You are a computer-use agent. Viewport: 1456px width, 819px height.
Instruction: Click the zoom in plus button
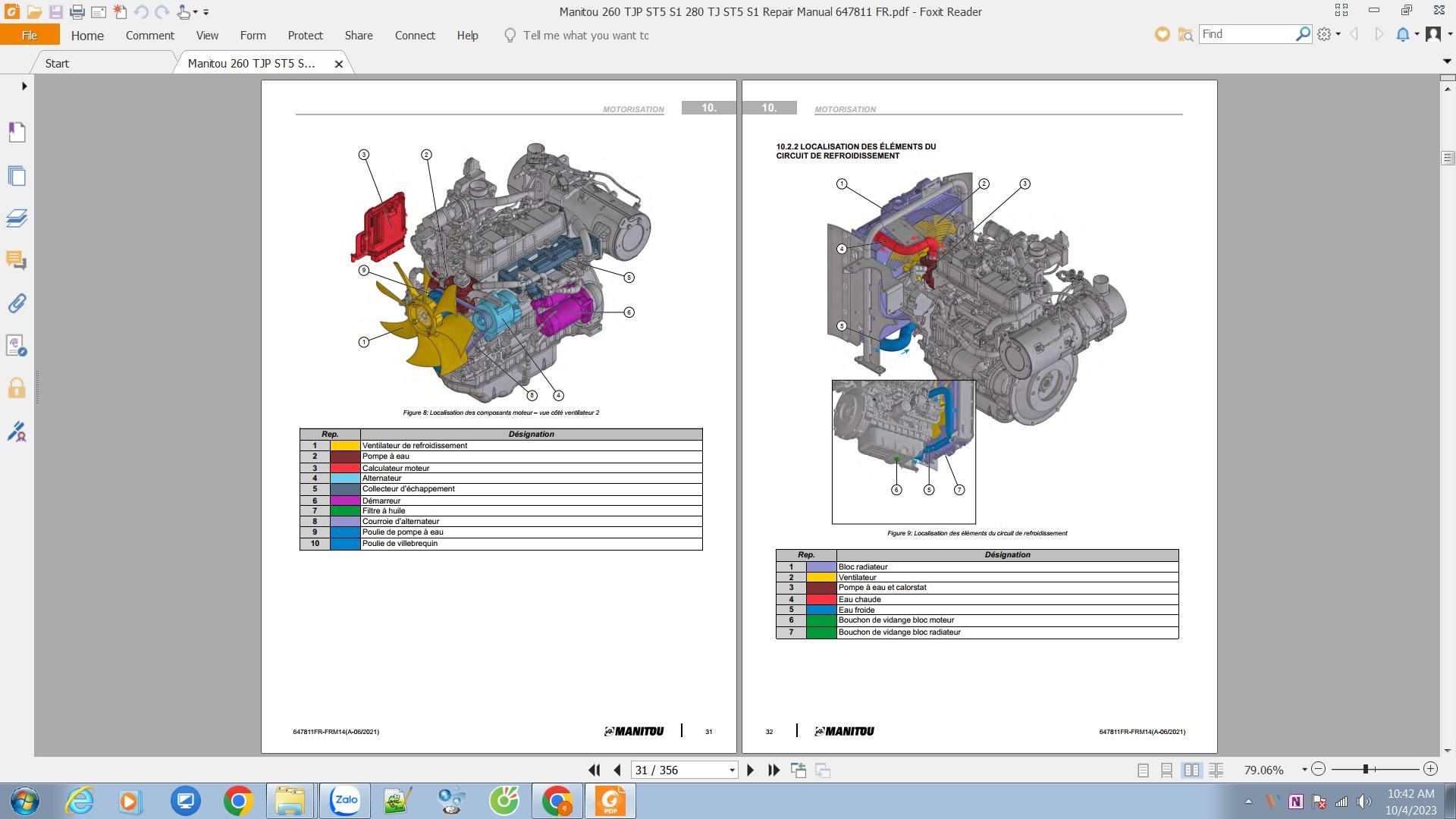(1430, 769)
